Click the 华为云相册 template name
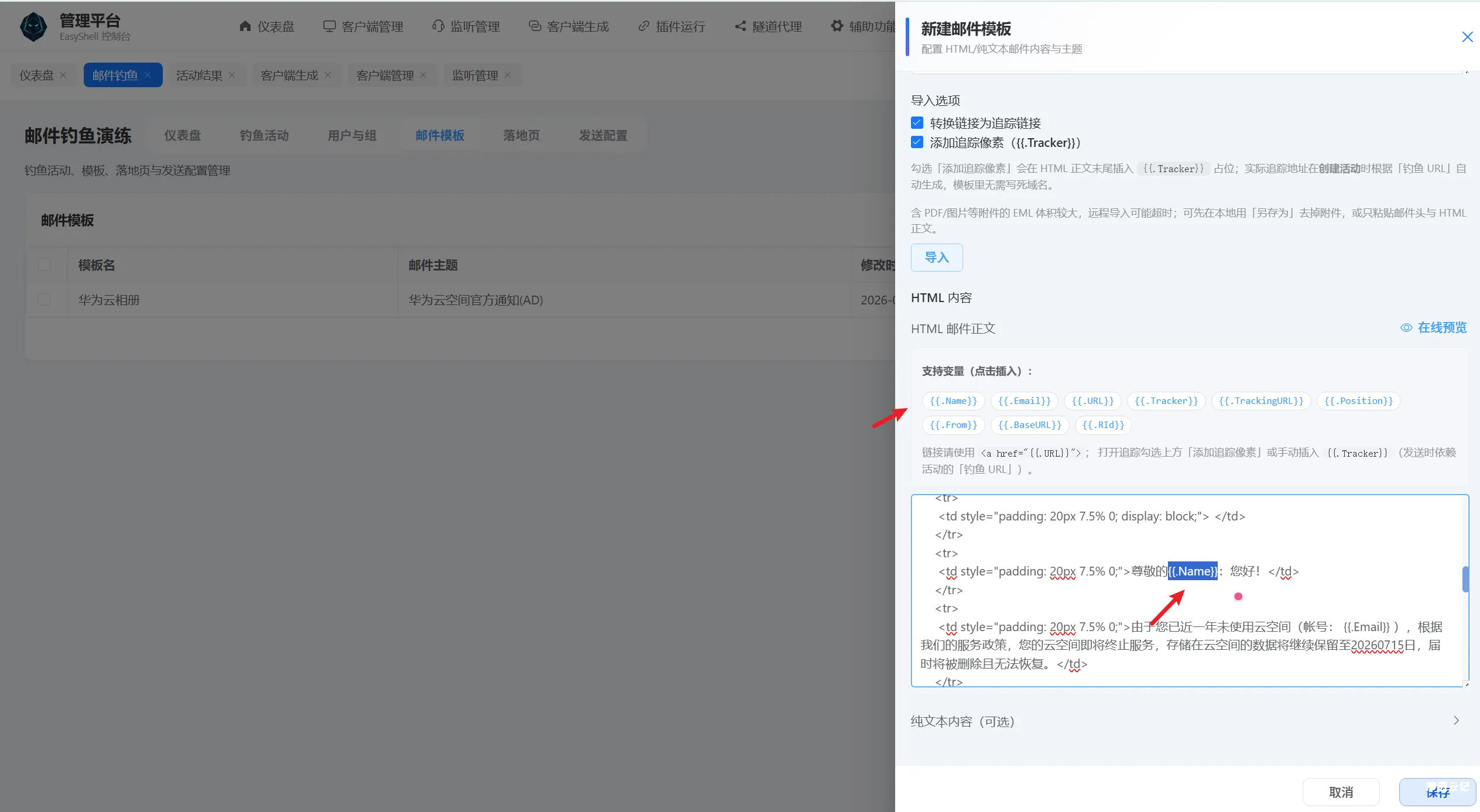Screen dimensions: 1480x812 109,300
